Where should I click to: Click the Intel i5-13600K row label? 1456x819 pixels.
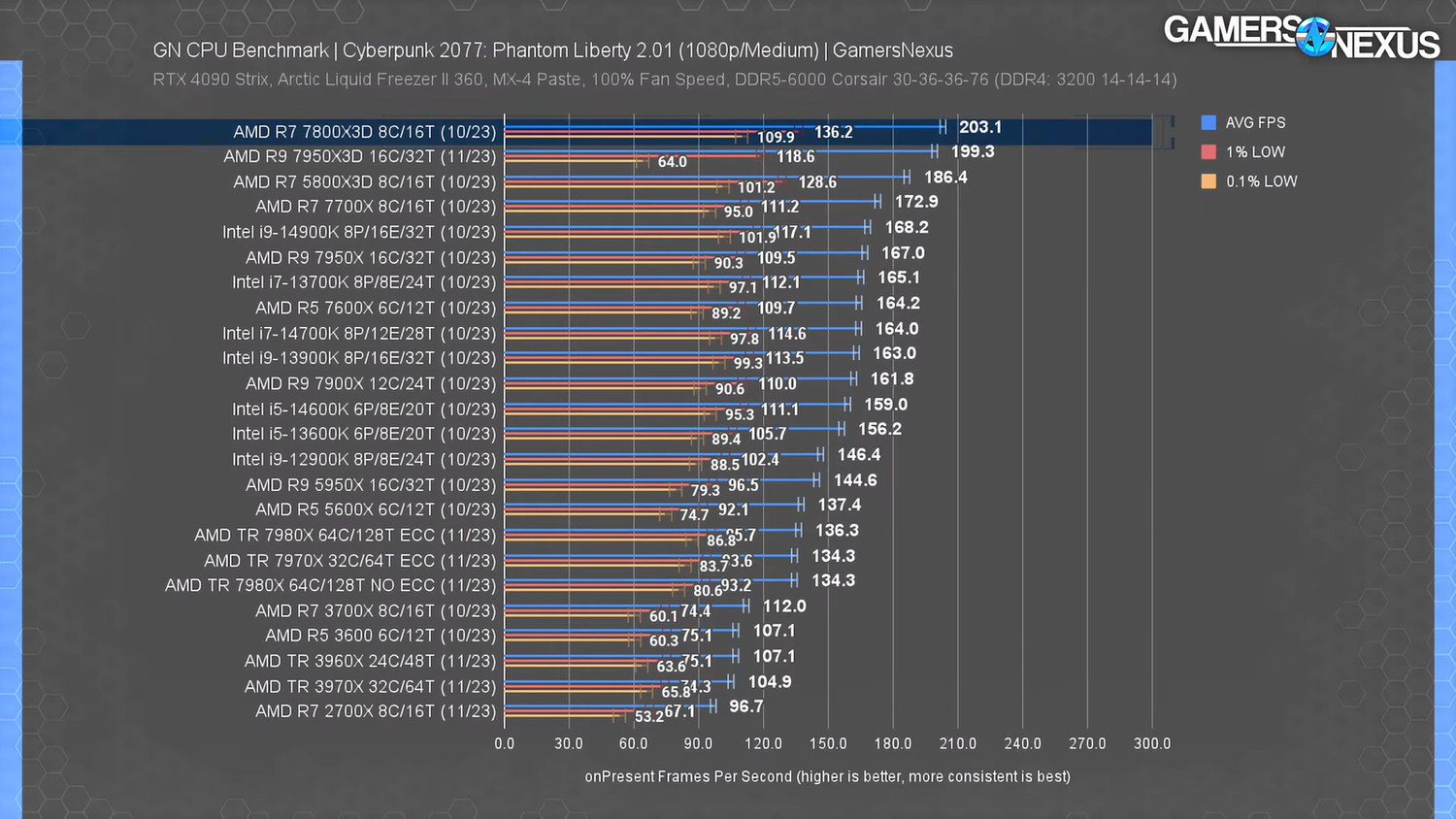point(363,434)
